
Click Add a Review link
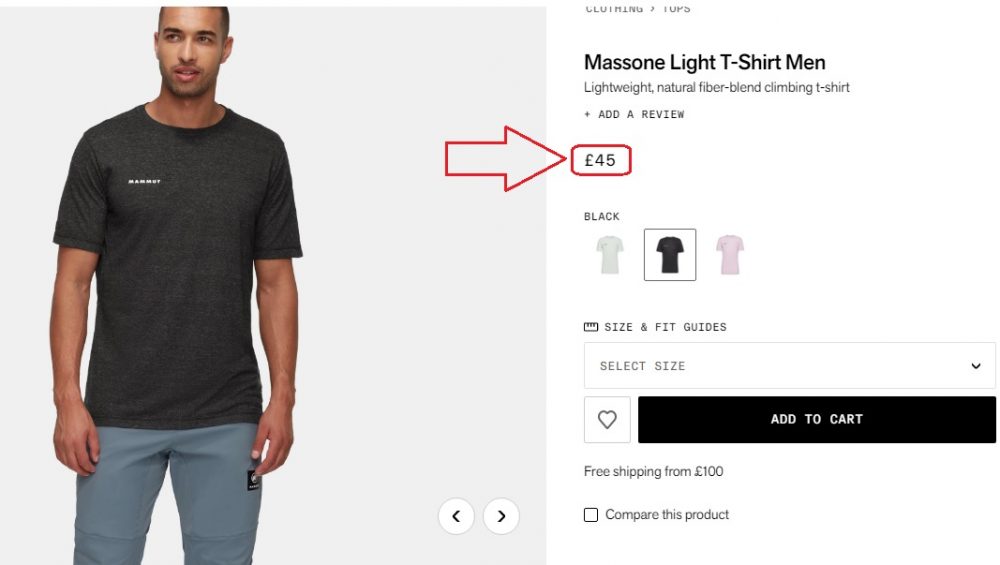pos(634,114)
